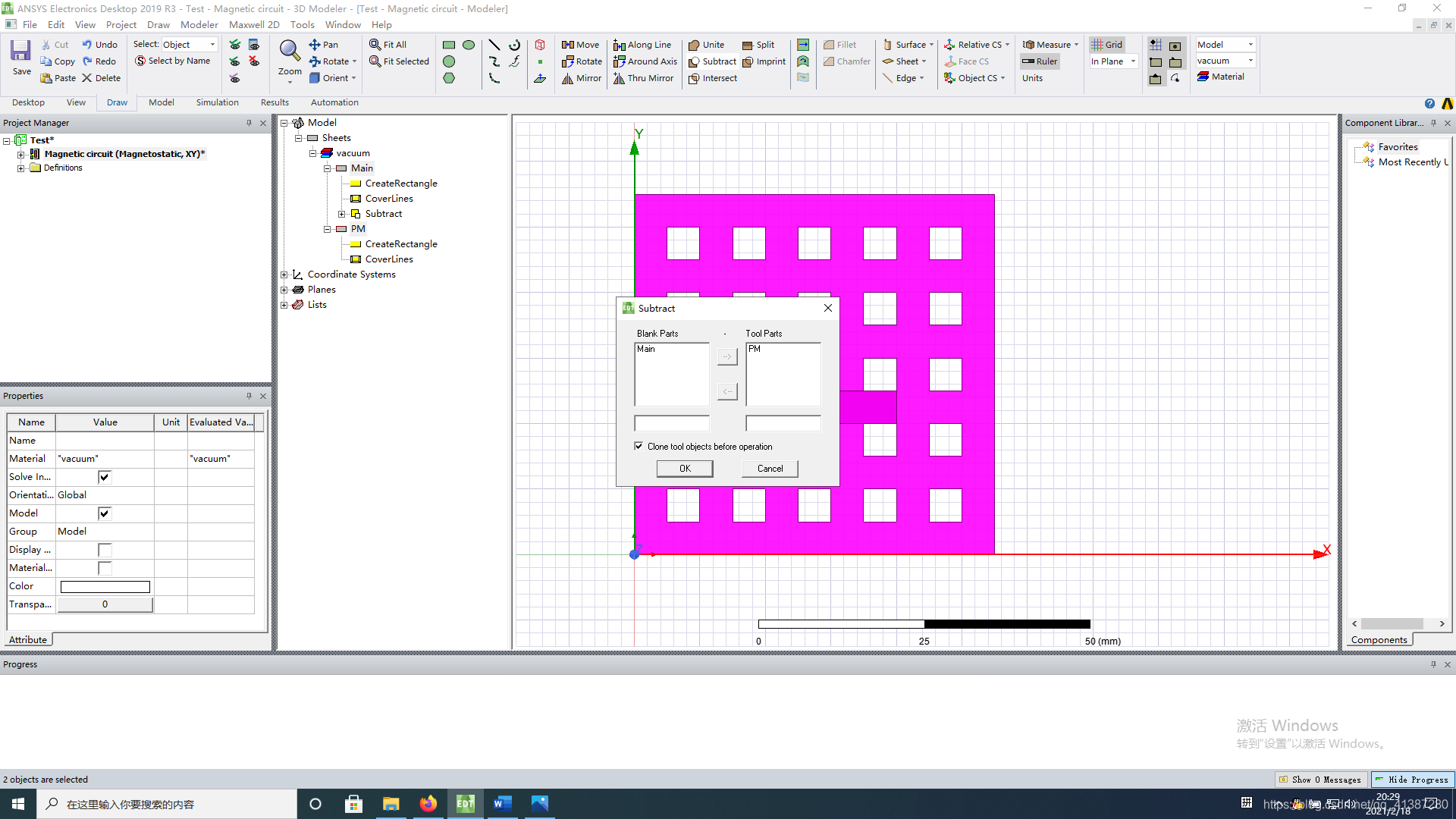Screen dimensions: 1456x819
Task: Select PM in Tool Parts list
Action: point(755,349)
